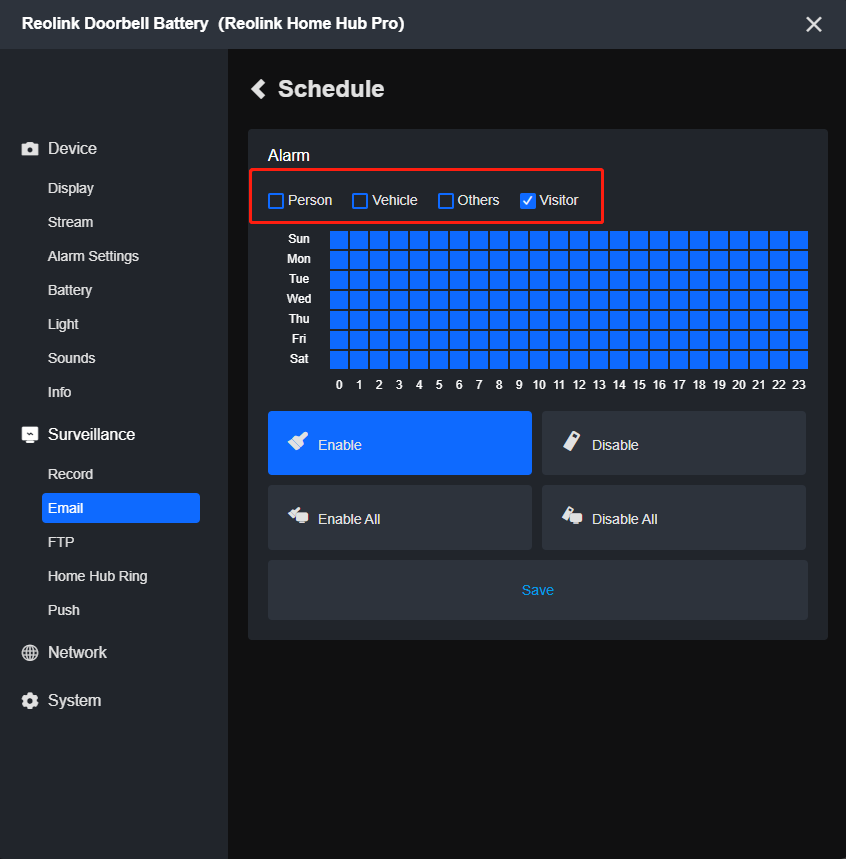
Task: Click the Wed row label
Action: click(299, 299)
